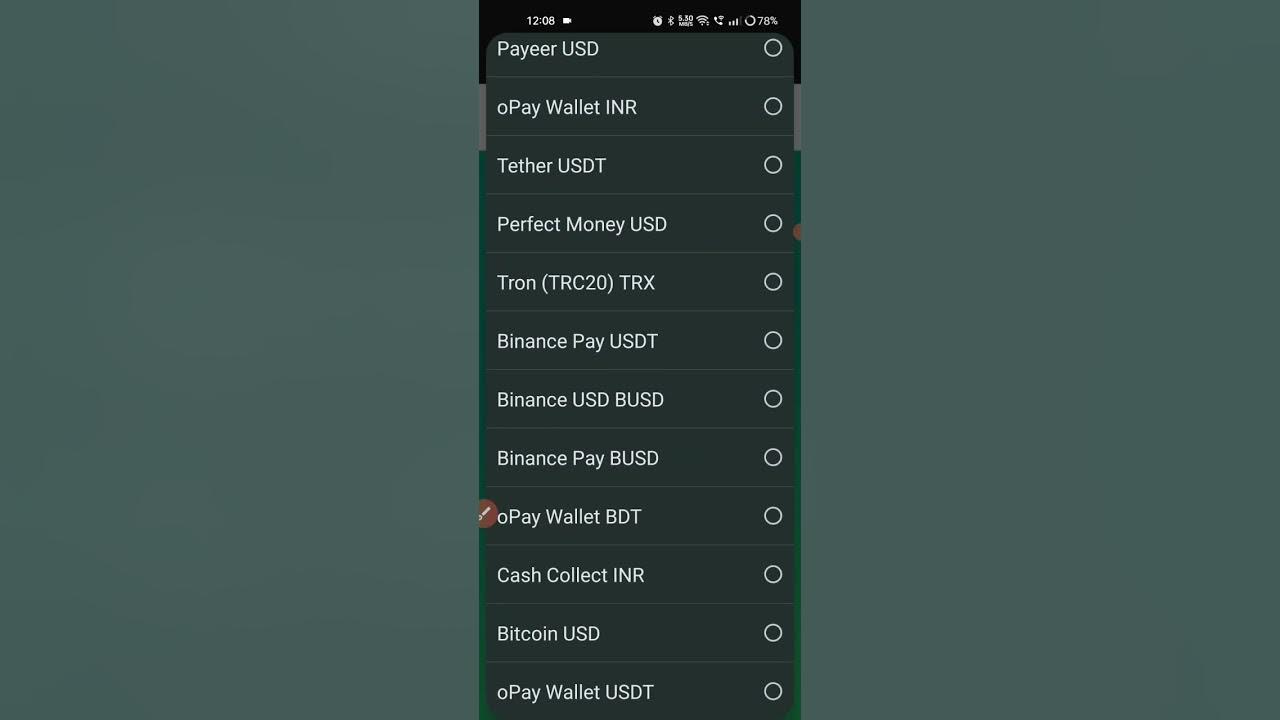
Task: Tap the 12:08 clock in status bar
Action: coord(540,21)
